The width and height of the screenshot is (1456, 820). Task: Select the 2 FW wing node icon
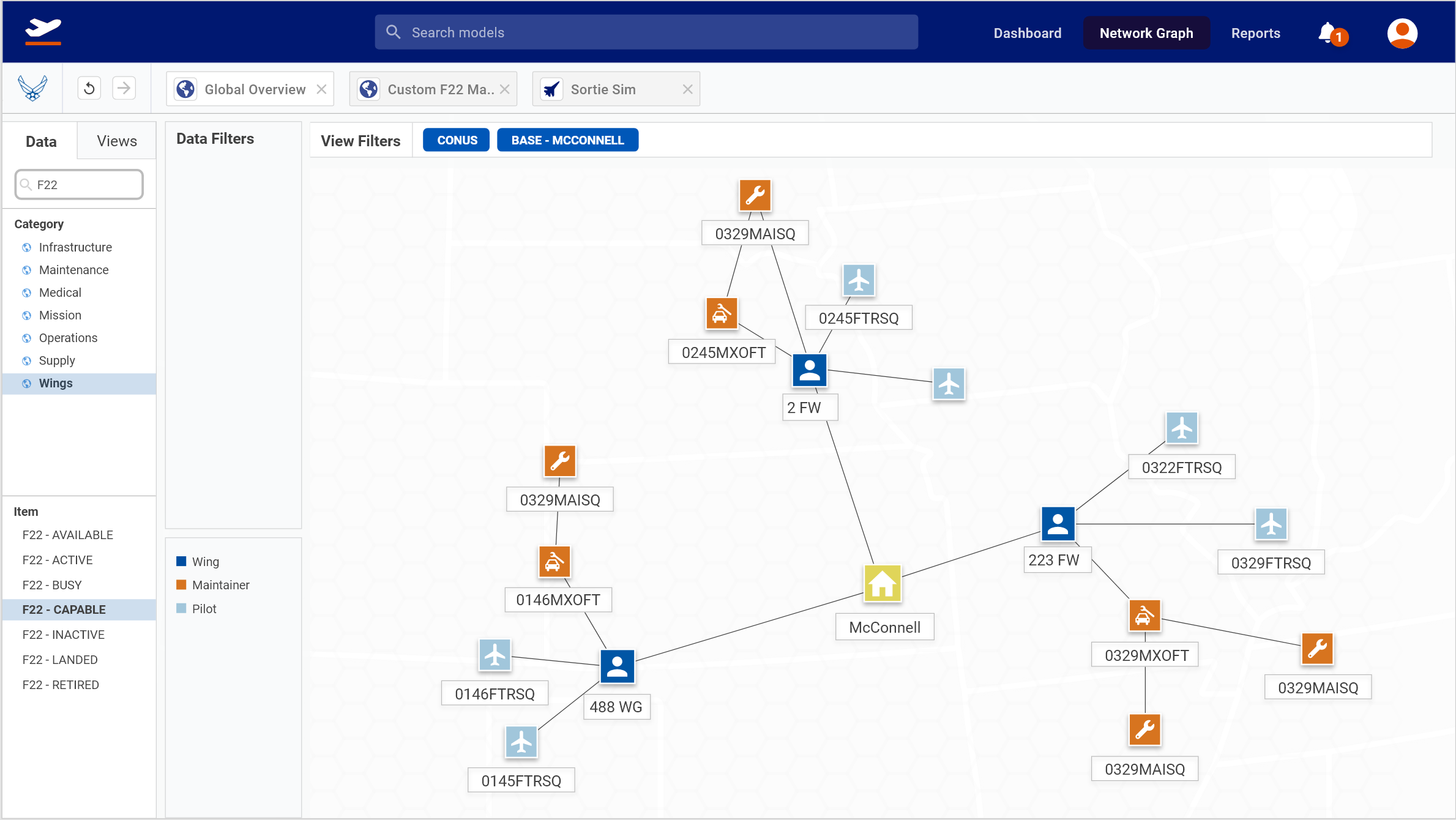[809, 370]
